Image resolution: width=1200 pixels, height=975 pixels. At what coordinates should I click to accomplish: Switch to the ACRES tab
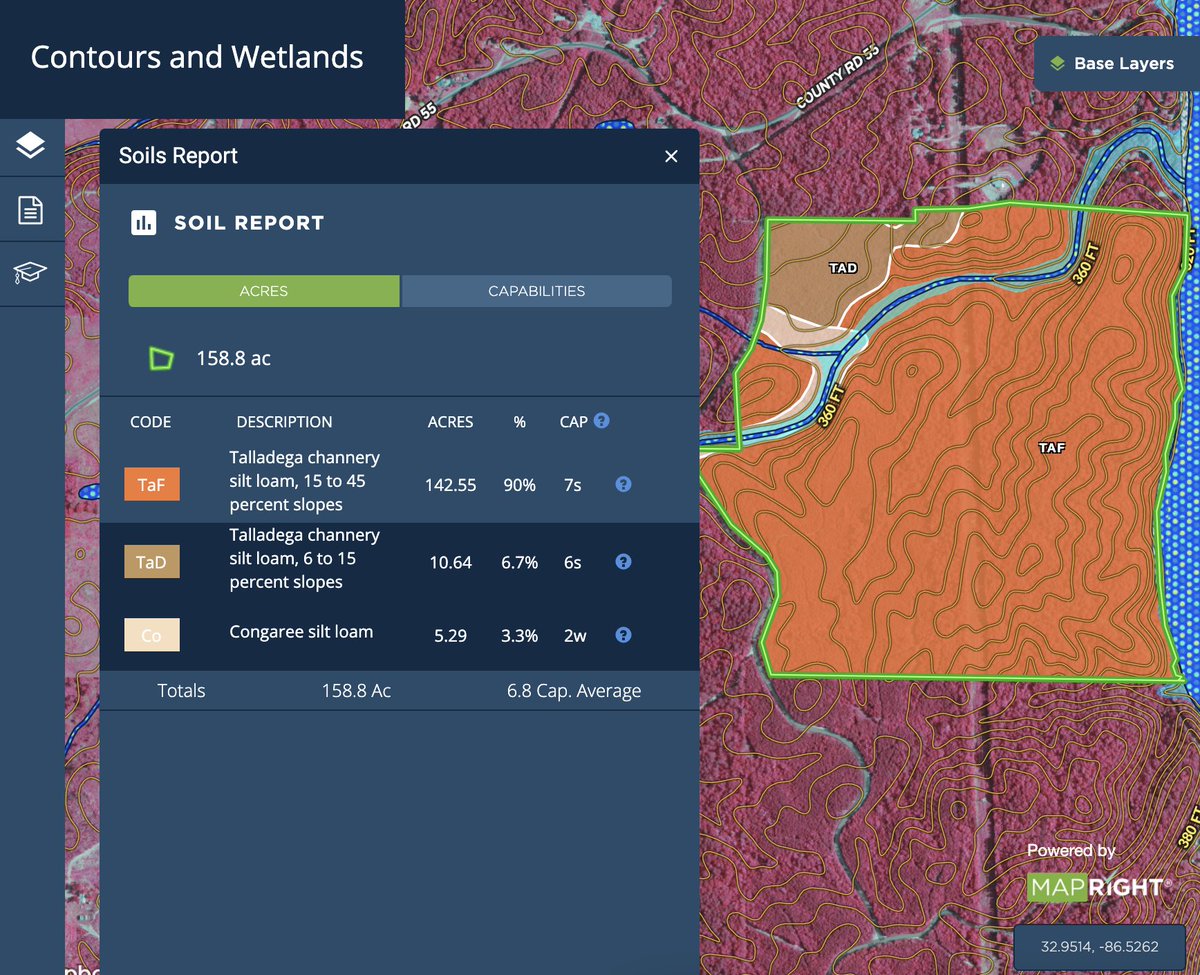click(x=264, y=291)
